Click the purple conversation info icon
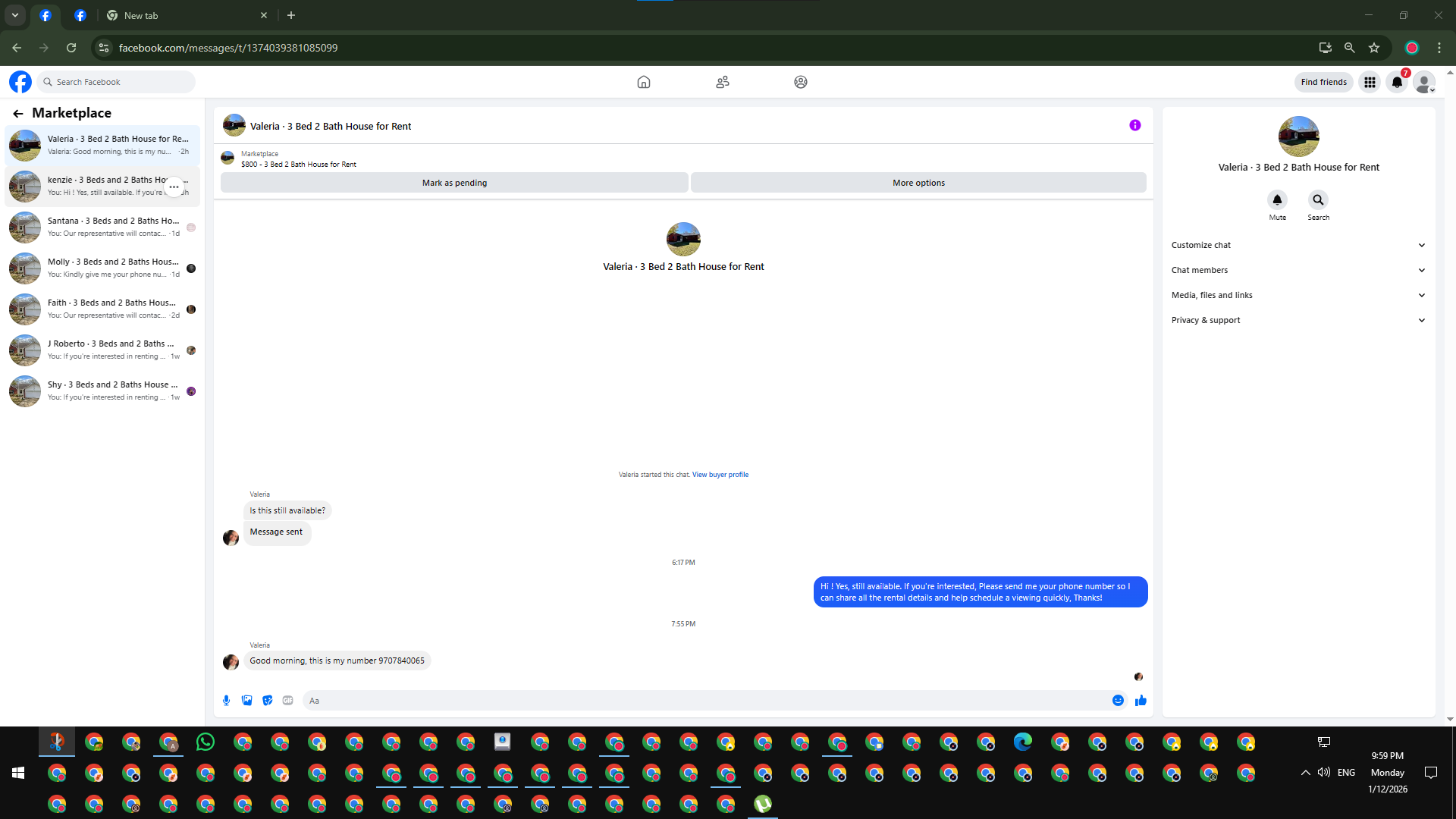Viewport: 1456px width, 819px height. [1134, 126]
